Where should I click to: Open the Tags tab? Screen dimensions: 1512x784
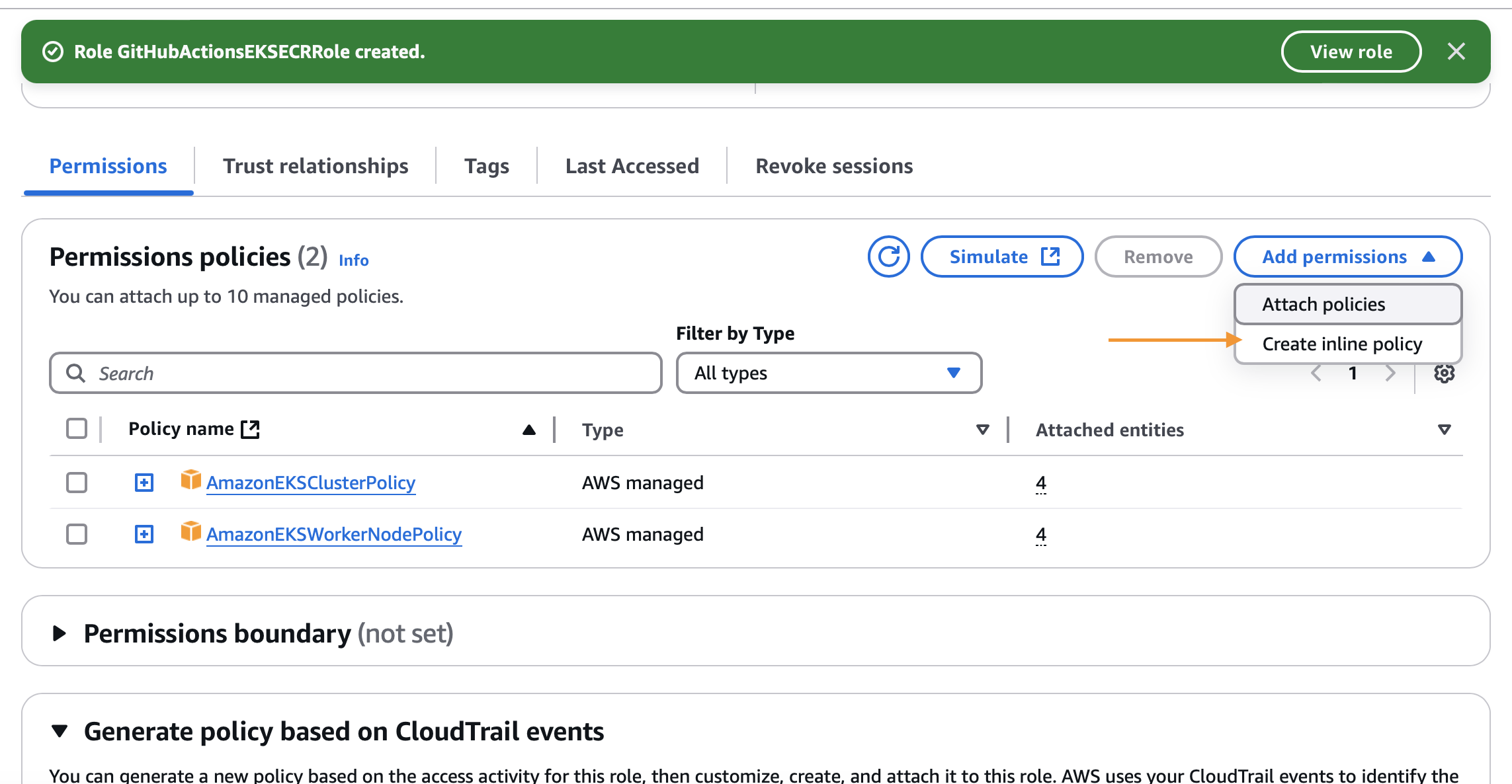[x=487, y=166]
